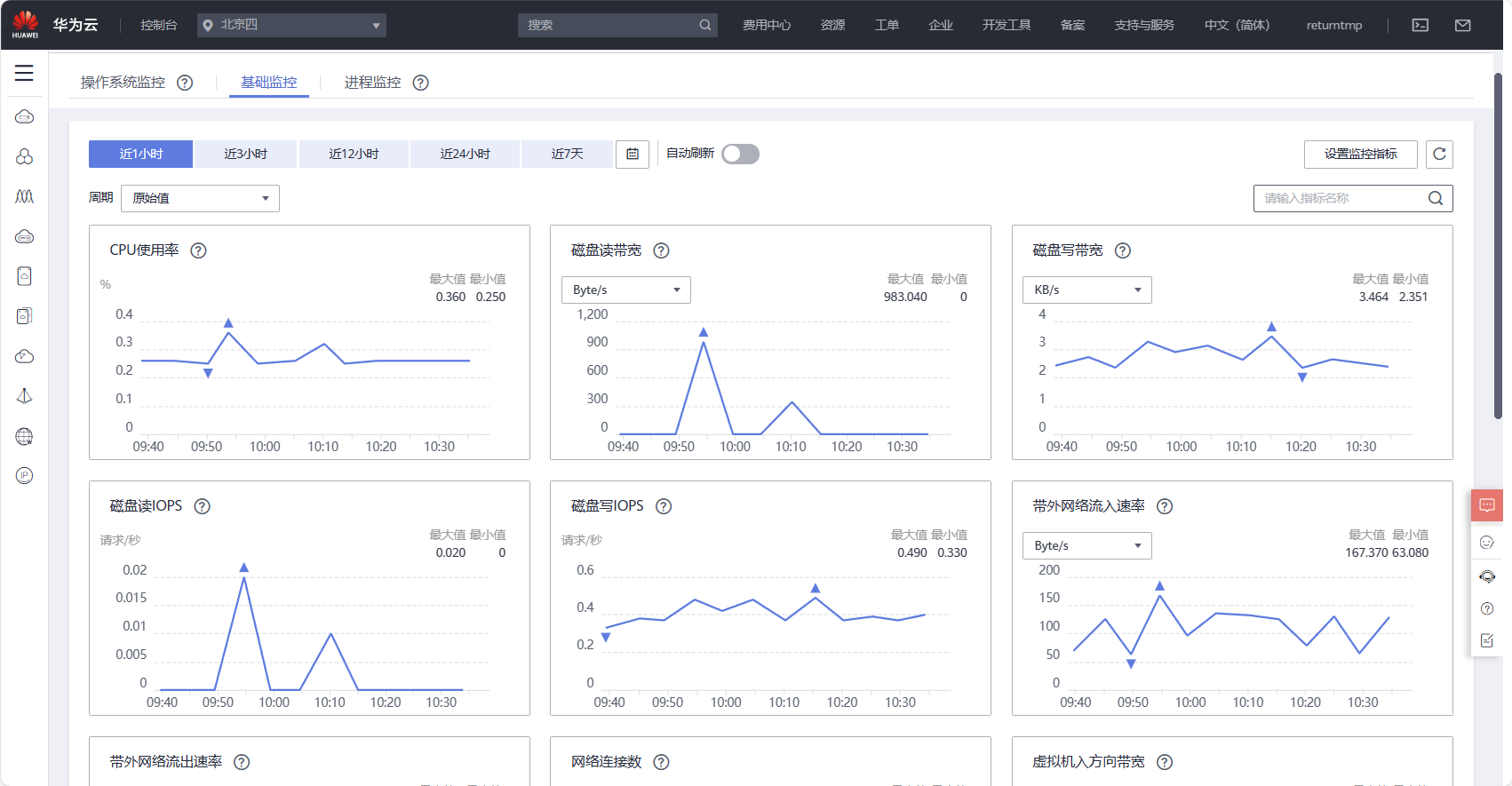Open 企业 in top menu
Image resolution: width=1512 pixels, height=786 pixels.
[941, 25]
